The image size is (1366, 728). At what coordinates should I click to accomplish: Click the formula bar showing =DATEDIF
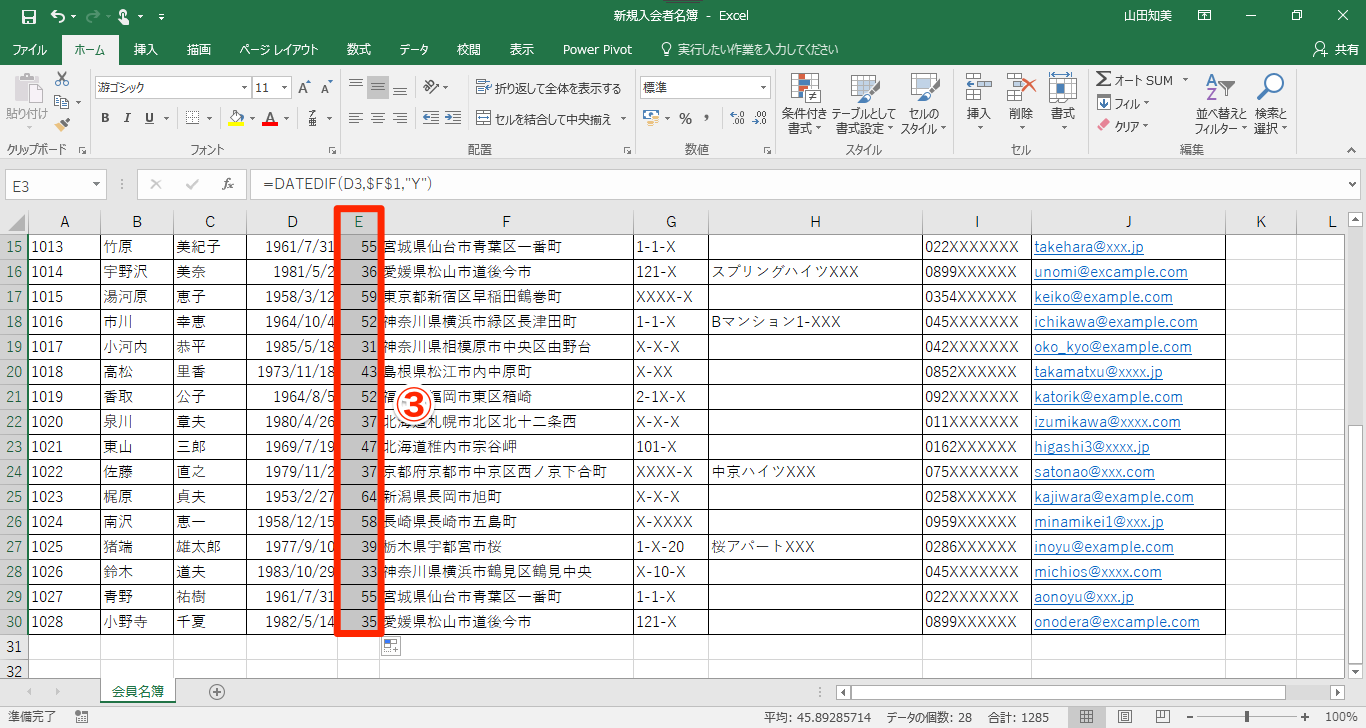point(795,184)
